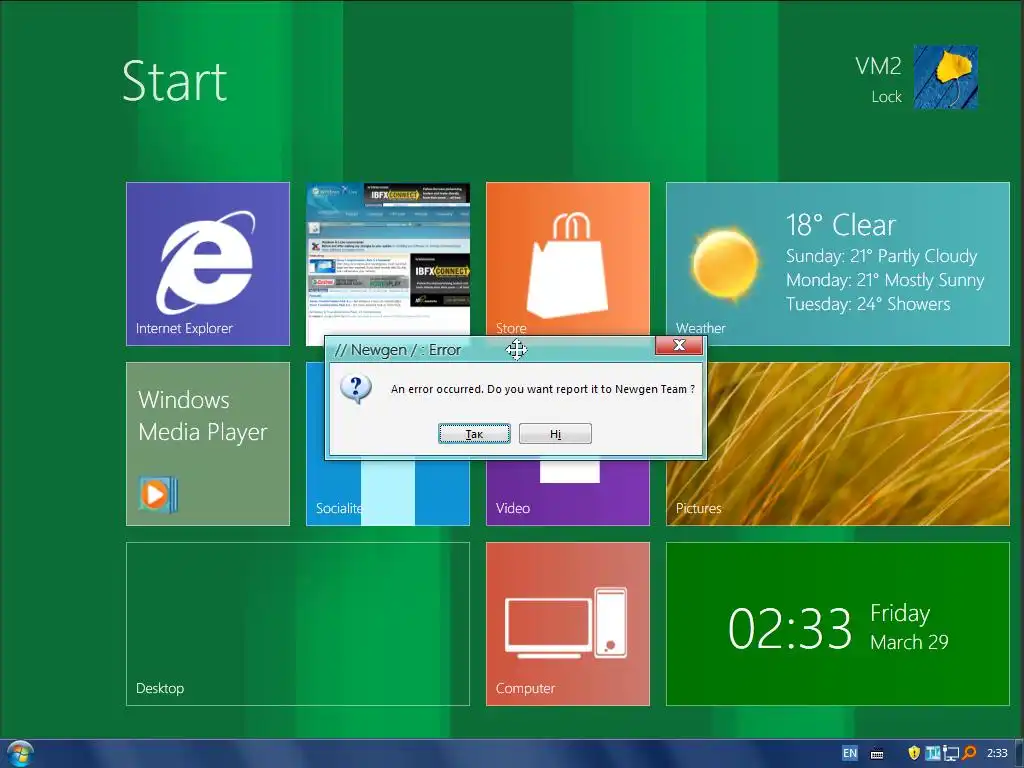Image resolution: width=1024 pixels, height=768 pixels.
Task: Open the Store tile
Action: point(568,259)
